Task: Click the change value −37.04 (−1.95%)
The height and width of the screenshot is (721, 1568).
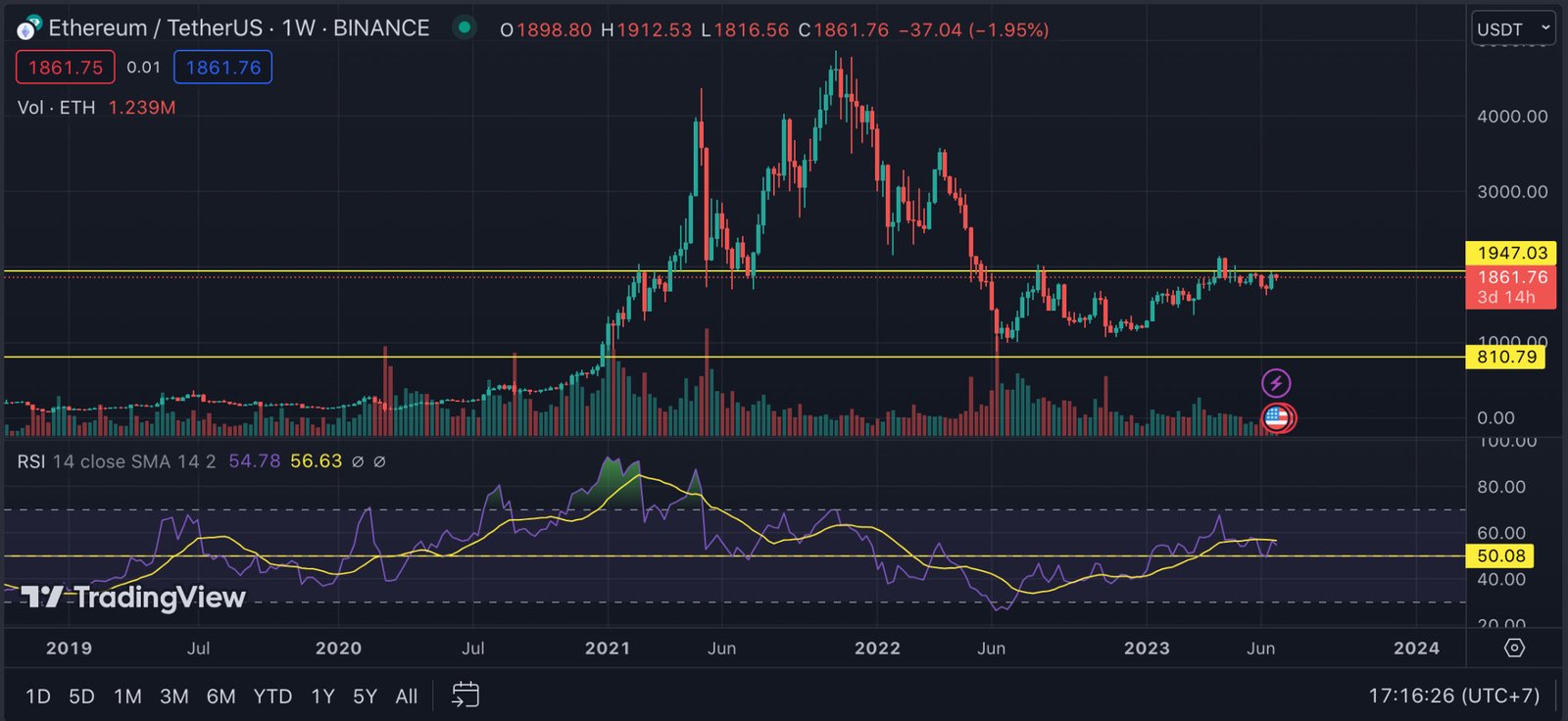Action: (x=973, y=30)
